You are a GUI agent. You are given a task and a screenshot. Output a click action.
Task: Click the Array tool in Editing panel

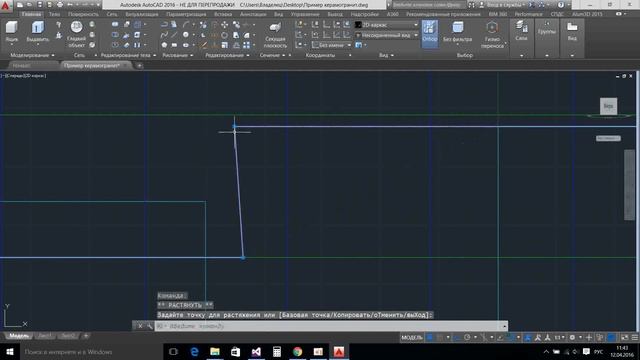click(247, 45)
